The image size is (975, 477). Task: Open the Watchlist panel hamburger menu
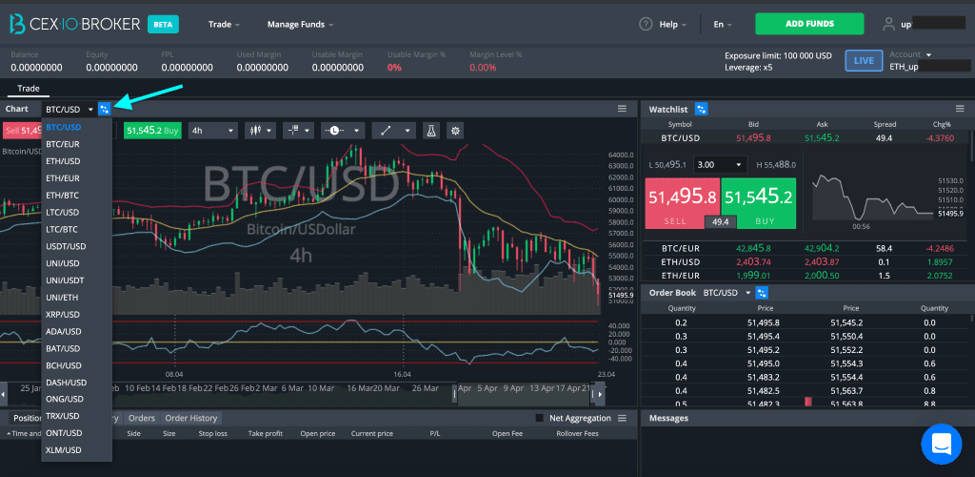pyautogui.click(x=960, y=109)
